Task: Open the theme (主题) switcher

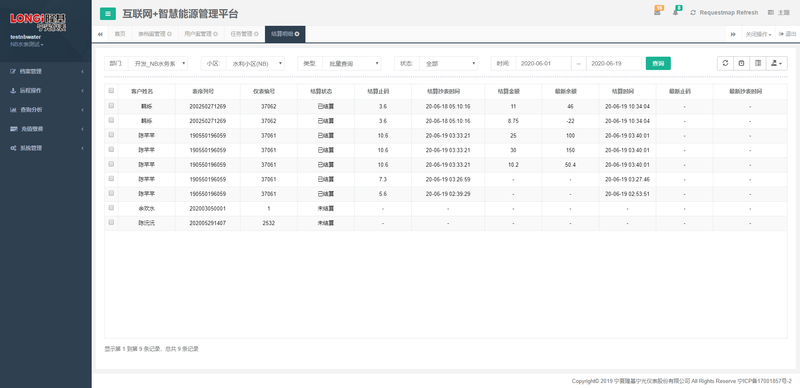Action: (x=779, y=13)
